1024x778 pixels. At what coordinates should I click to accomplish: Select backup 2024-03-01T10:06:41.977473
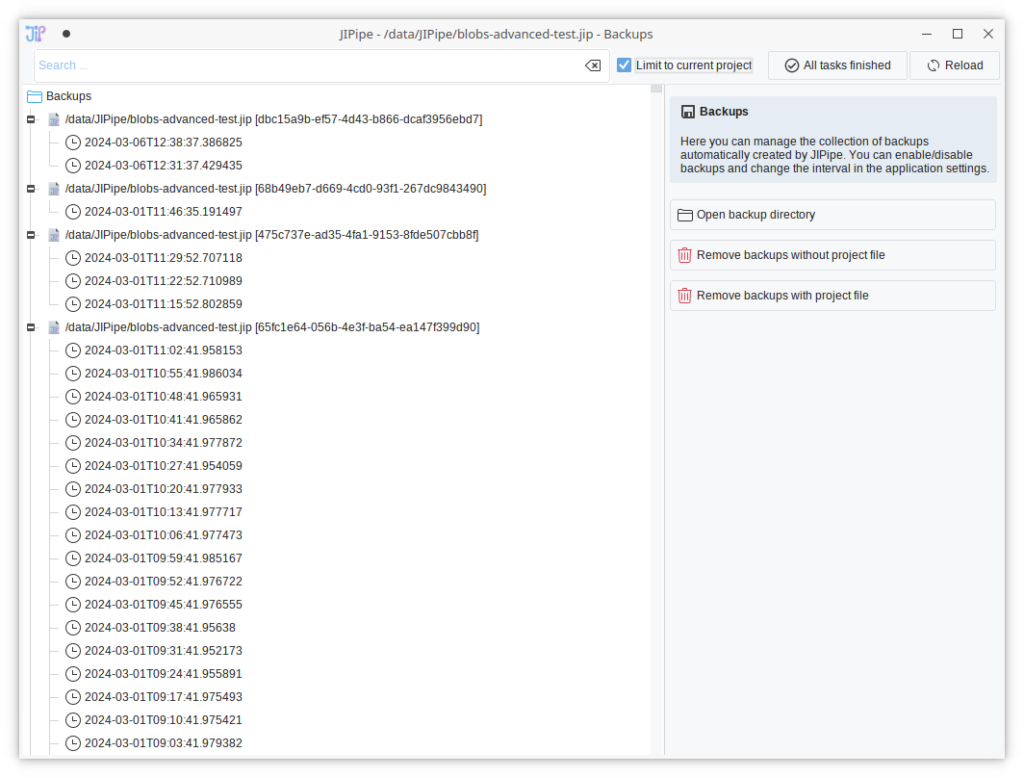[163, 535]
